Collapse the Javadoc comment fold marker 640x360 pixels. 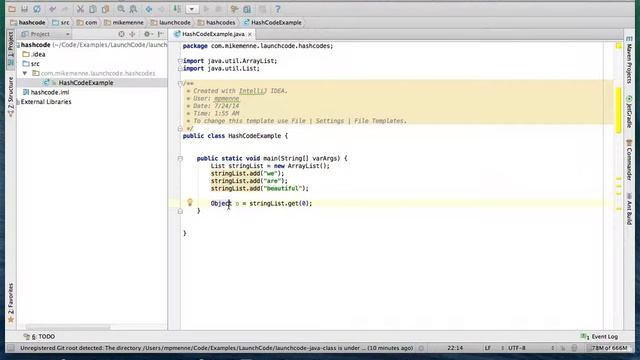click(180, 83)
